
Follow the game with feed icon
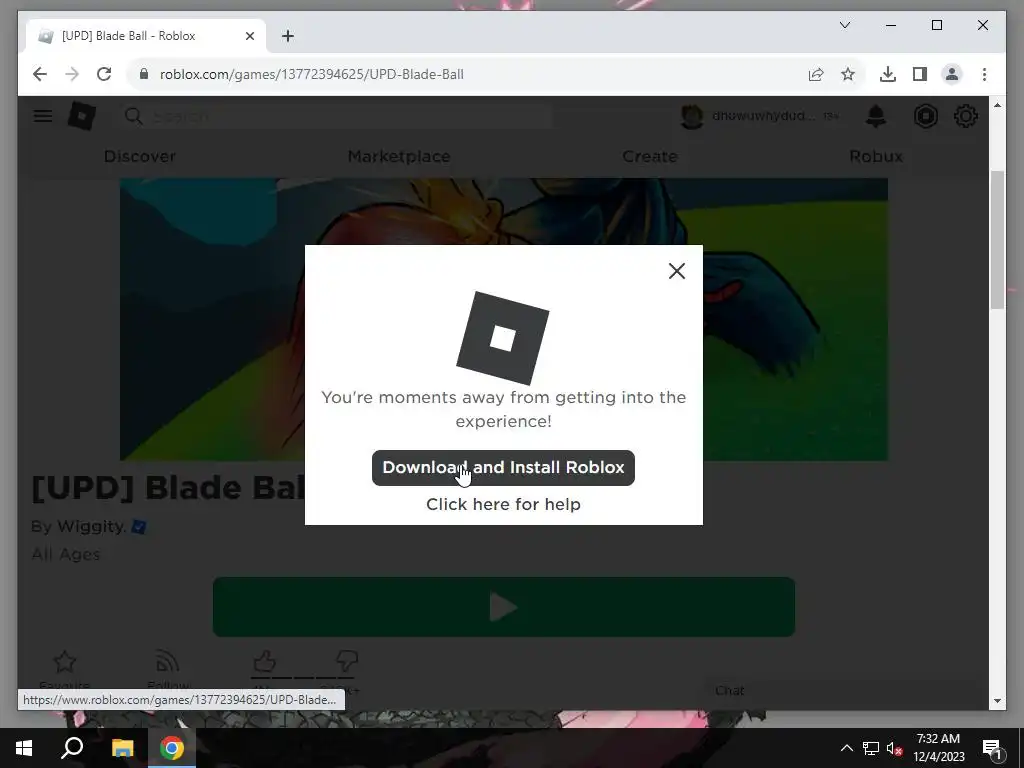coord(168,662)
